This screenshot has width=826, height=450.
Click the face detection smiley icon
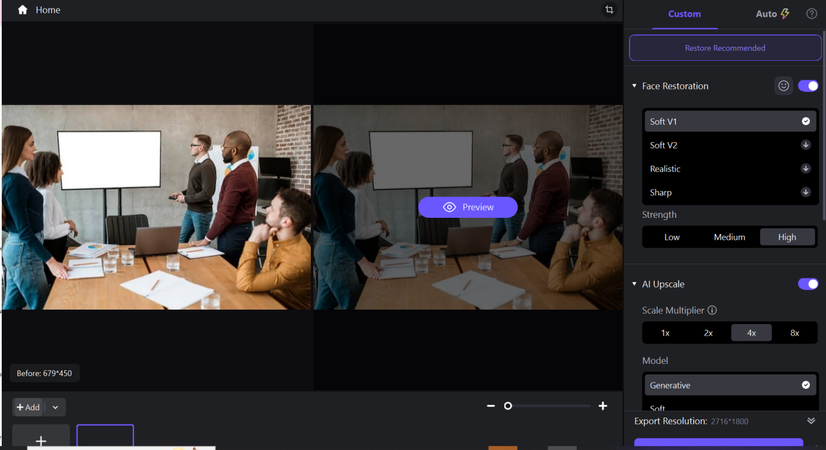pyautogui.click(x=783, y=85)
